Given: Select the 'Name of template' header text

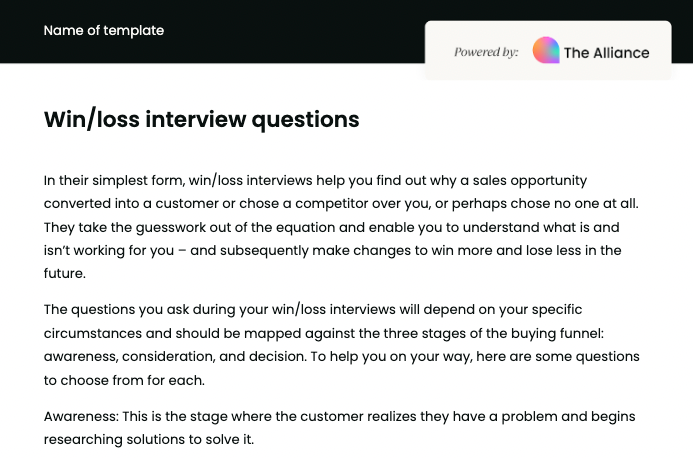Looking at the screenshot, I should (x=104, y=31).
